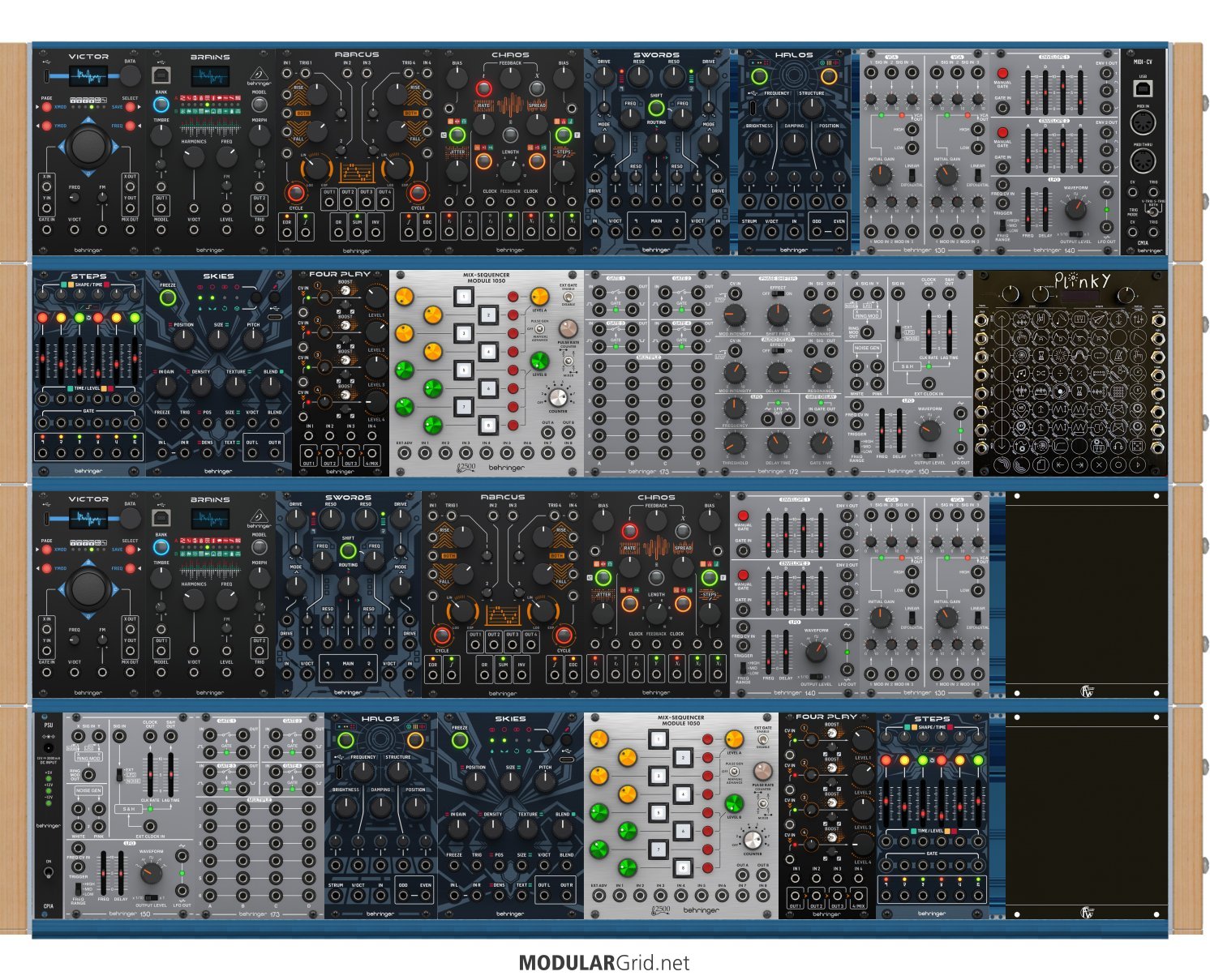Toggle the Audio Delay EFFECT switch on 172
Viewport: 1210px width, 980px height.
pyautogui.click(x=778, y=351)
